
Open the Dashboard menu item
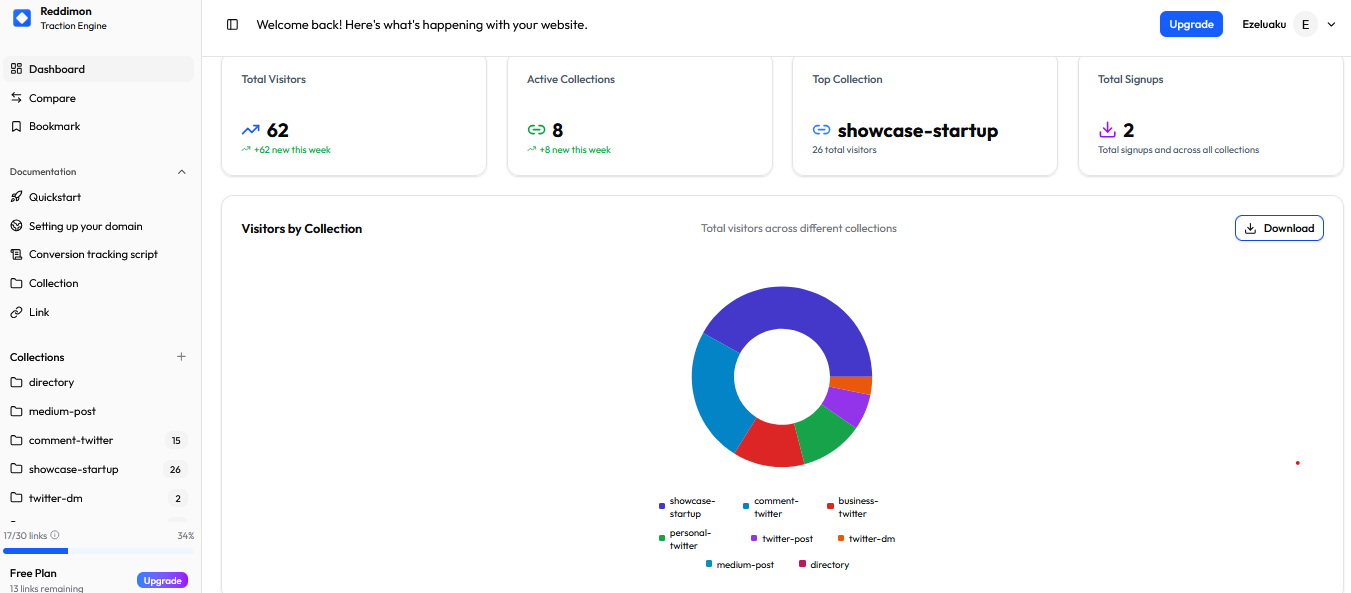tap(57, 69)
